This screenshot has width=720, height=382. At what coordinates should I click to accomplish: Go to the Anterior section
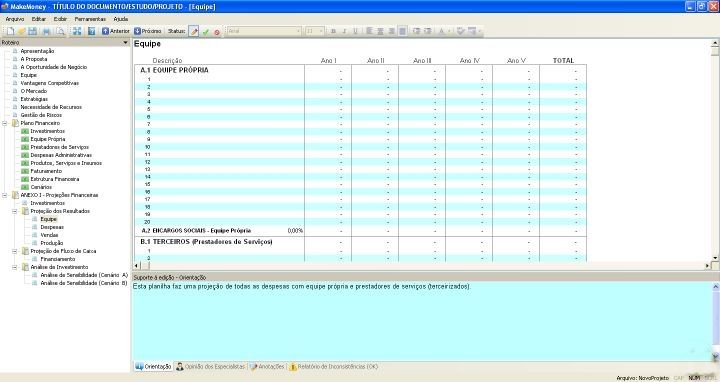click(x=116, y=31)
